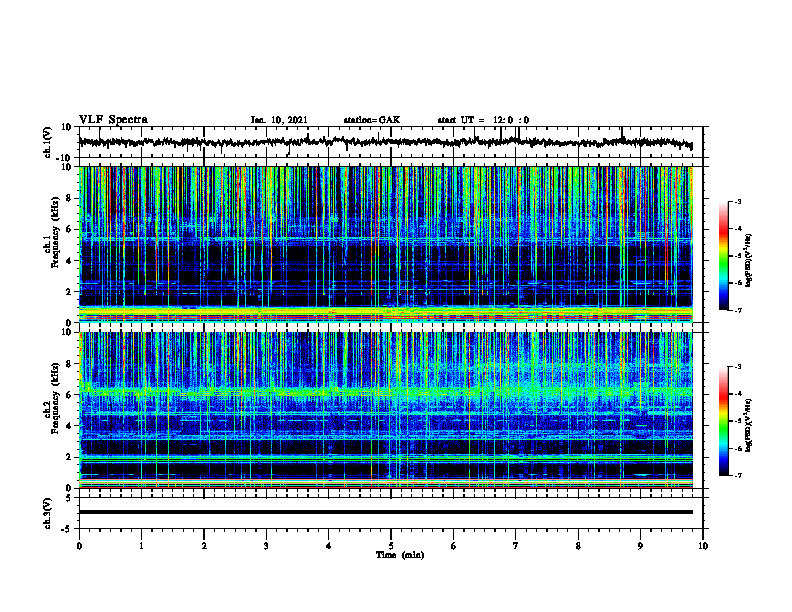
Task: Click the "6" kHz tick on ch.1 frequency axis
Action: (70, 229)
